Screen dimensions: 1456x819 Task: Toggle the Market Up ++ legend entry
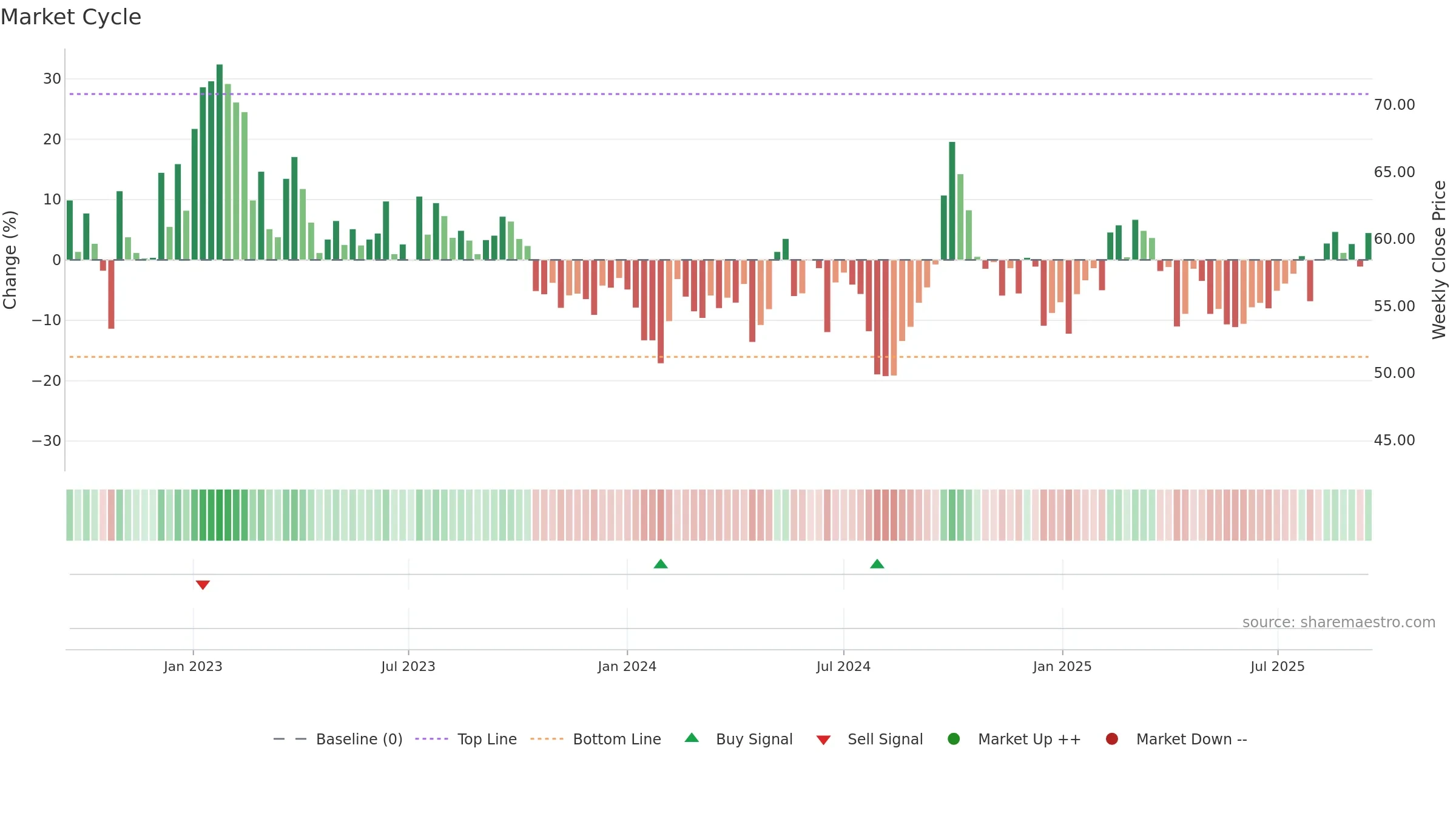pyautogui.click(x=1014, y=739)
